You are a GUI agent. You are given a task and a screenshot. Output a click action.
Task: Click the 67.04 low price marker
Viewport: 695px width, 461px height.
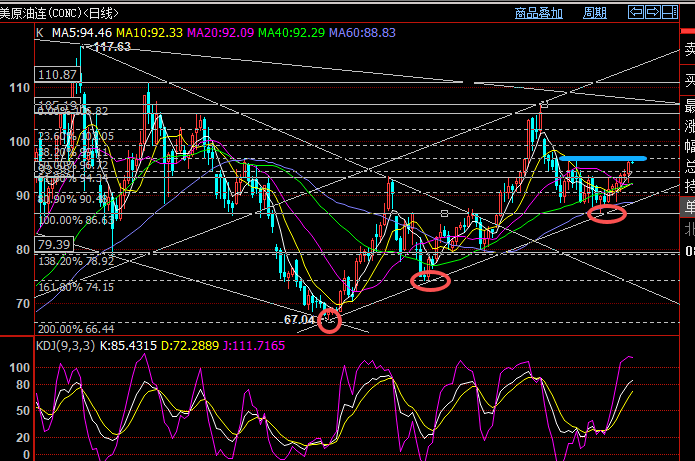coord(299,320)
